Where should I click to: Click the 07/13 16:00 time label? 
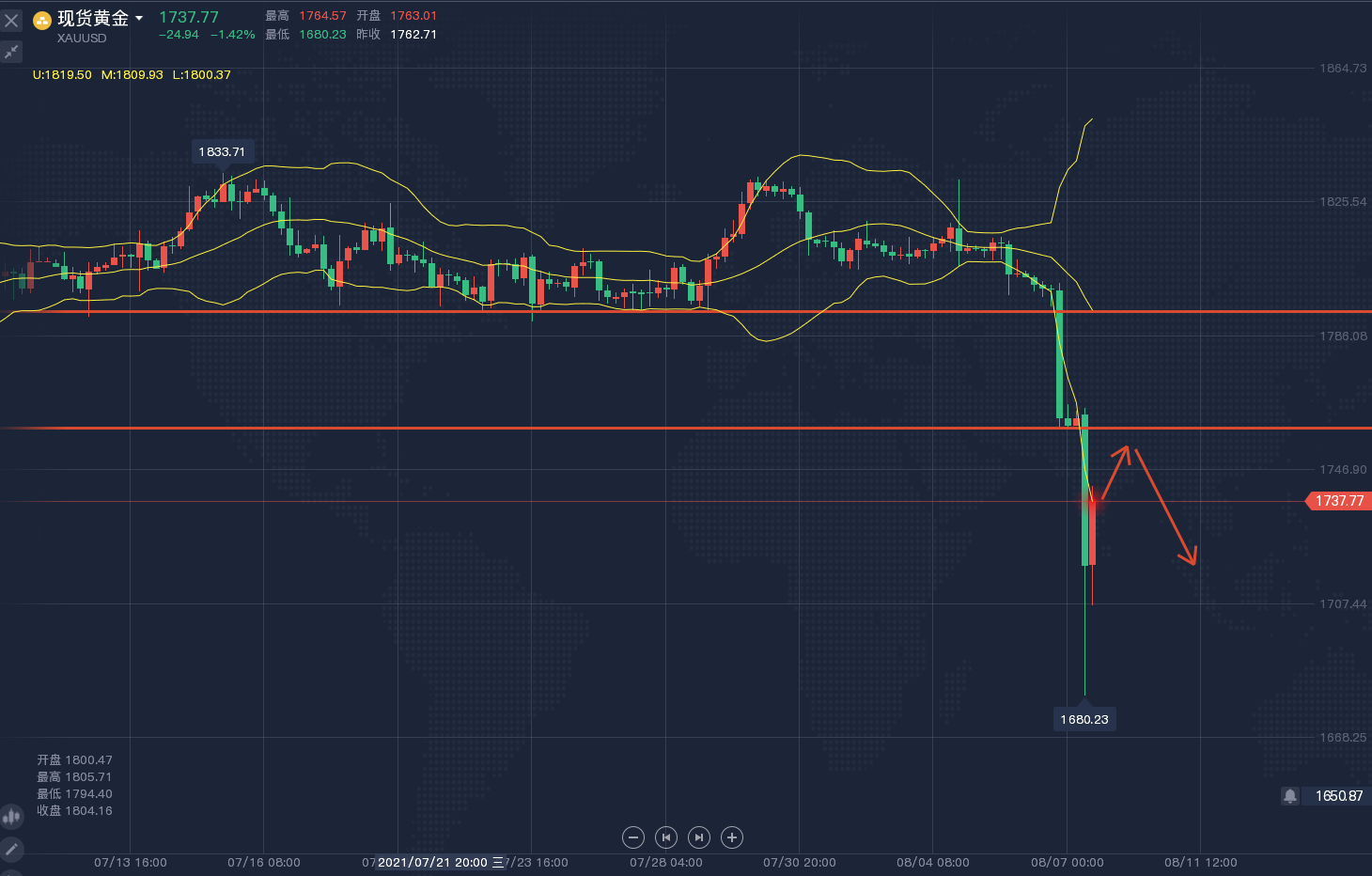131,863
